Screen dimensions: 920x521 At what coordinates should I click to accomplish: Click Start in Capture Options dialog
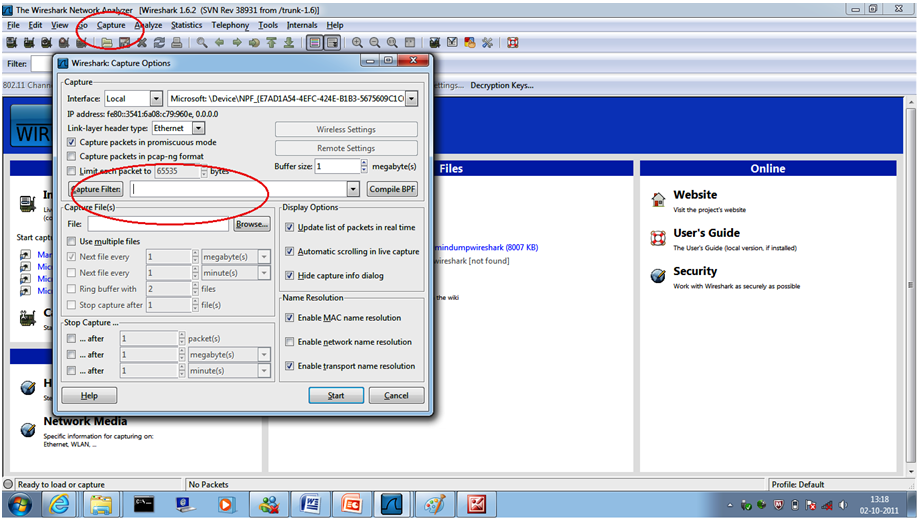click(x=336, y=395)
